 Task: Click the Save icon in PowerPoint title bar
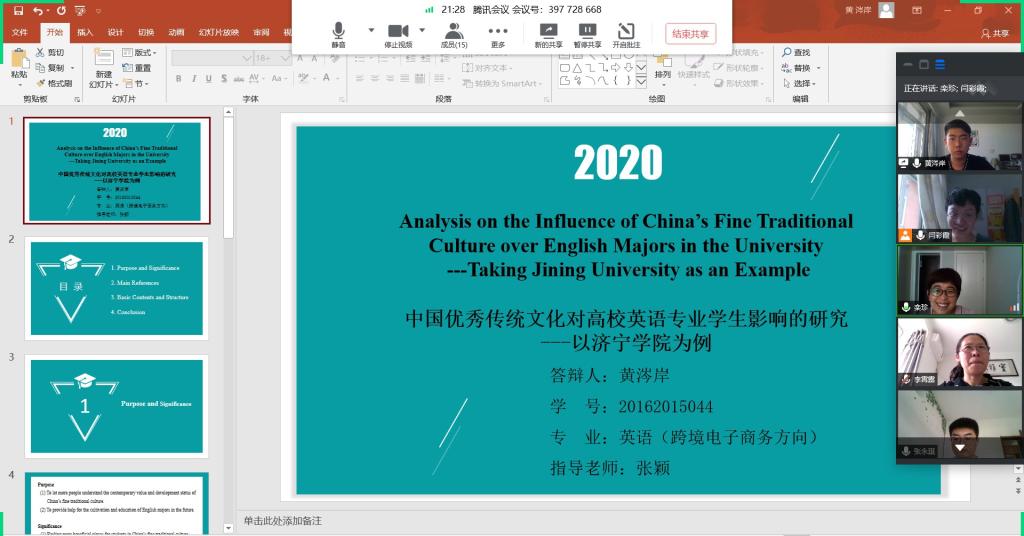click(18, 10)
